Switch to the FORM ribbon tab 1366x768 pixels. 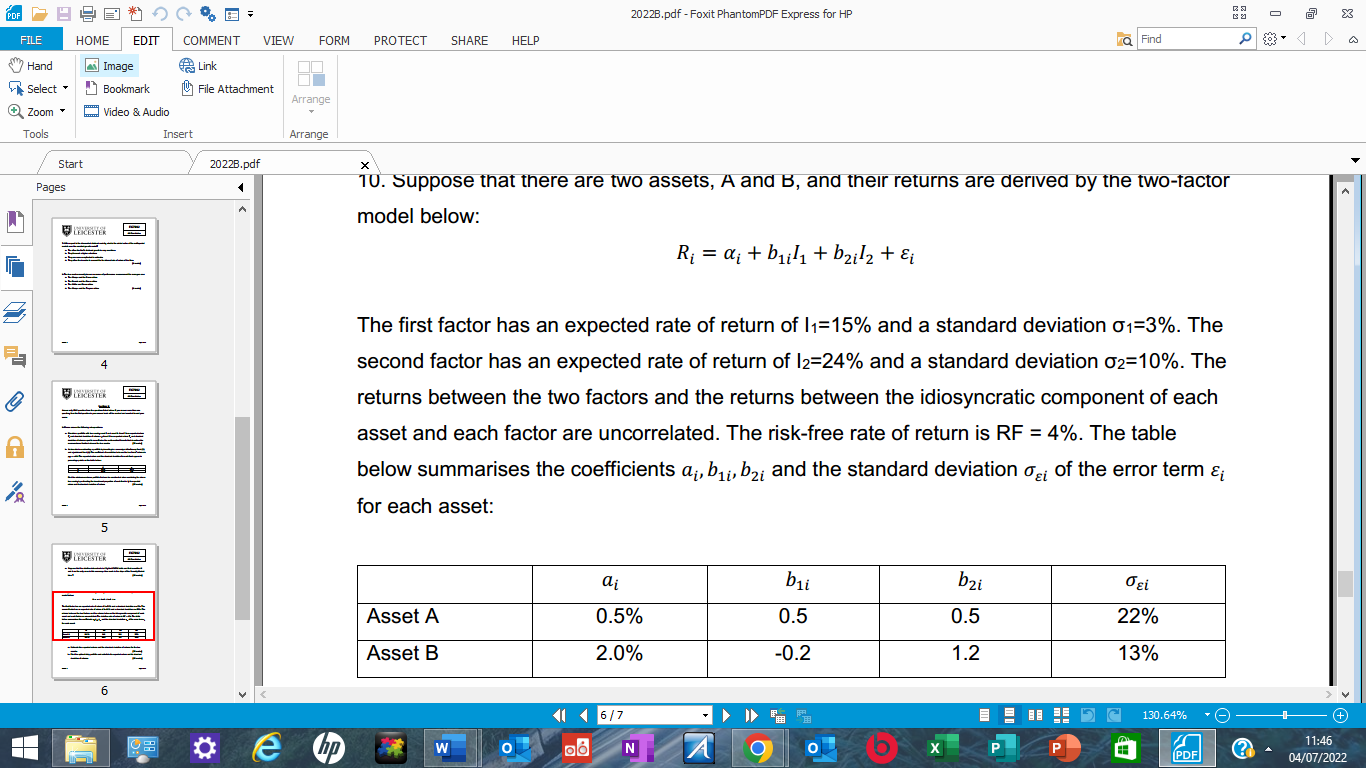pyautogui.click(x=334, y=41)
